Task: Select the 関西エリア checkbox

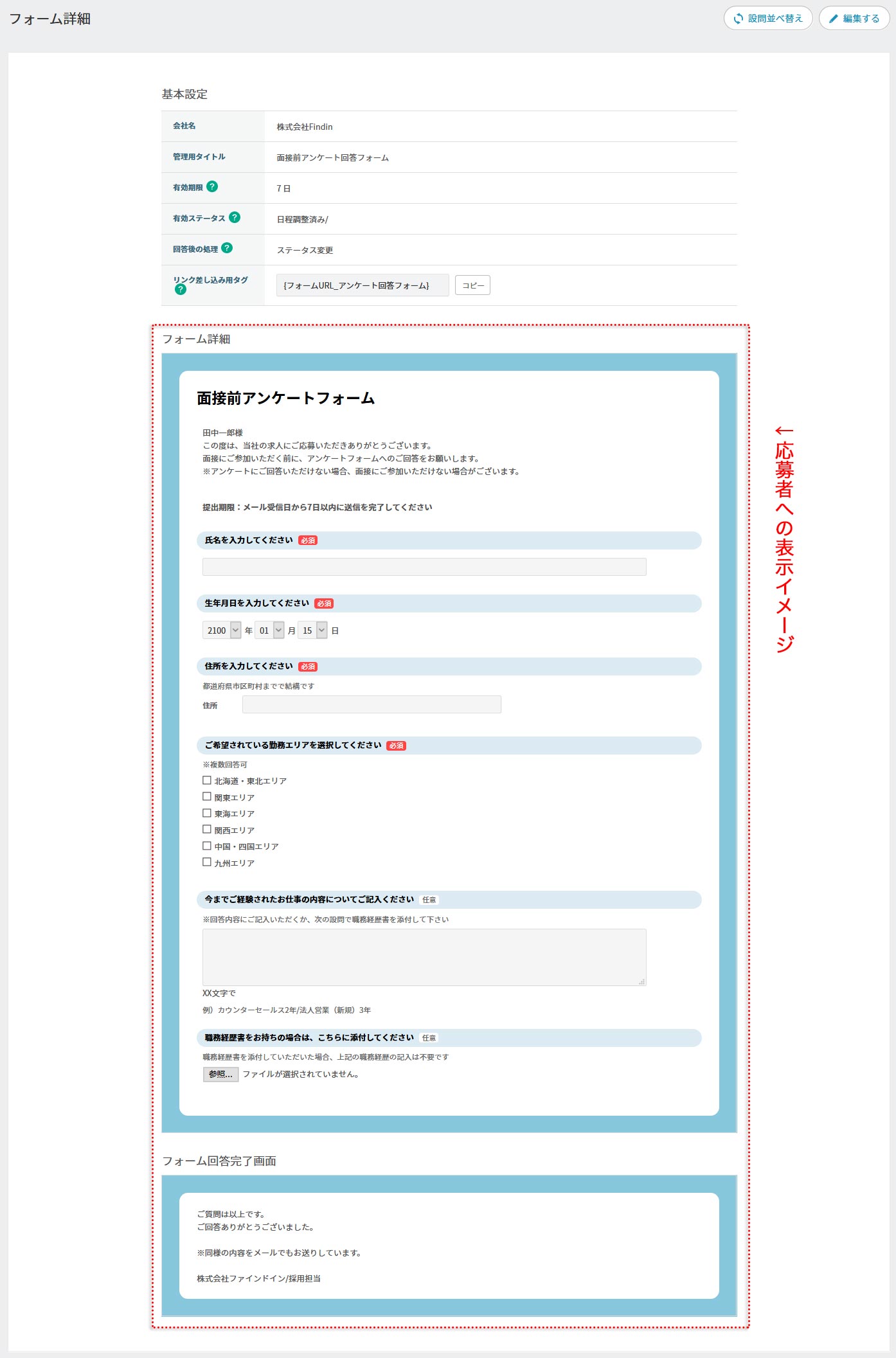Action: (207, 830)
